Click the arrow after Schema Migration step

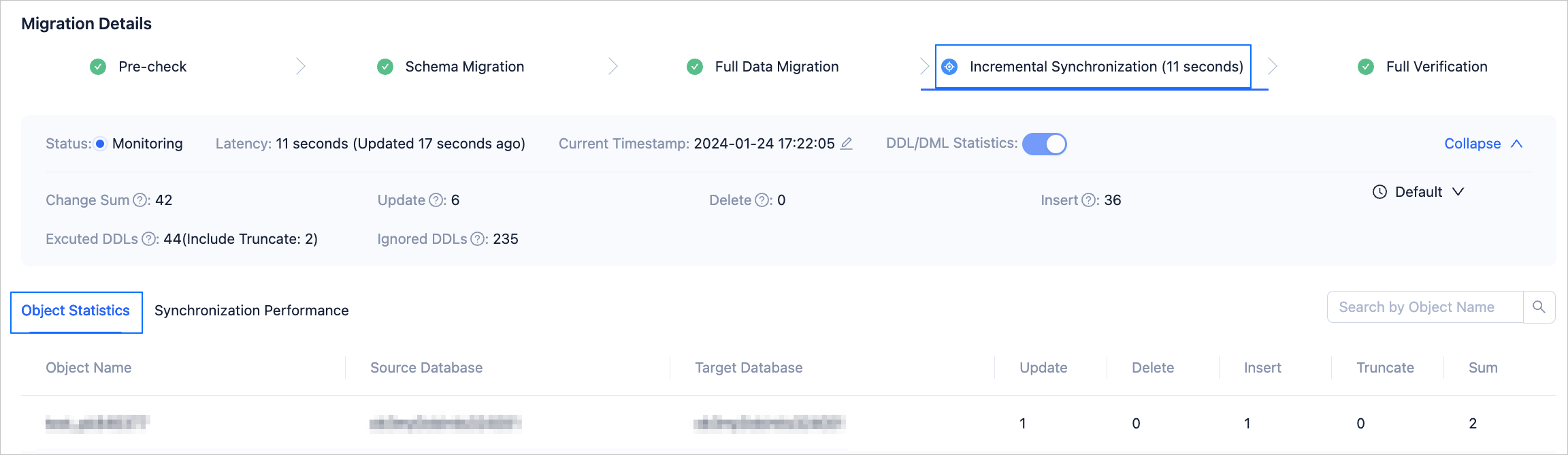tap(612, 67)
